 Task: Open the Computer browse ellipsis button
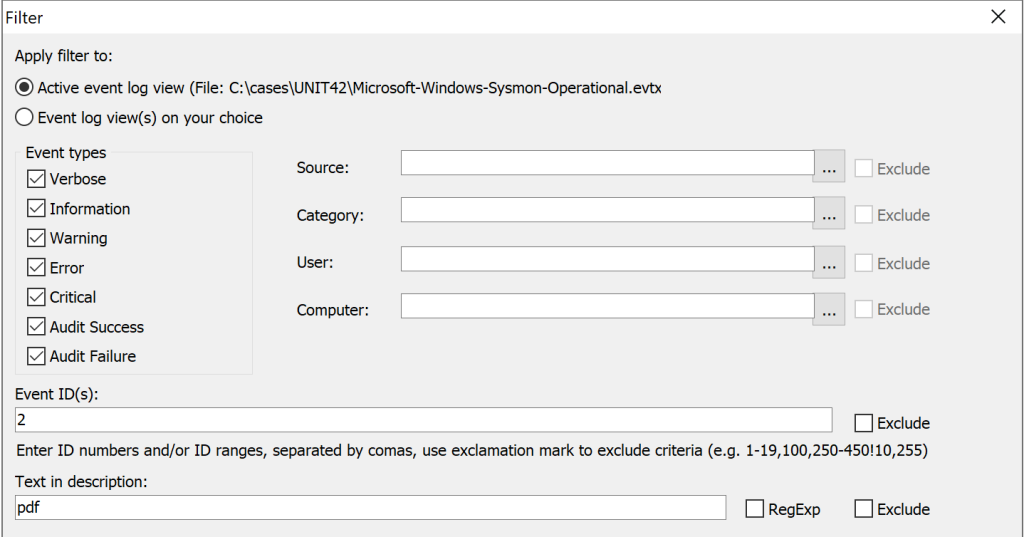pos(829,309)
